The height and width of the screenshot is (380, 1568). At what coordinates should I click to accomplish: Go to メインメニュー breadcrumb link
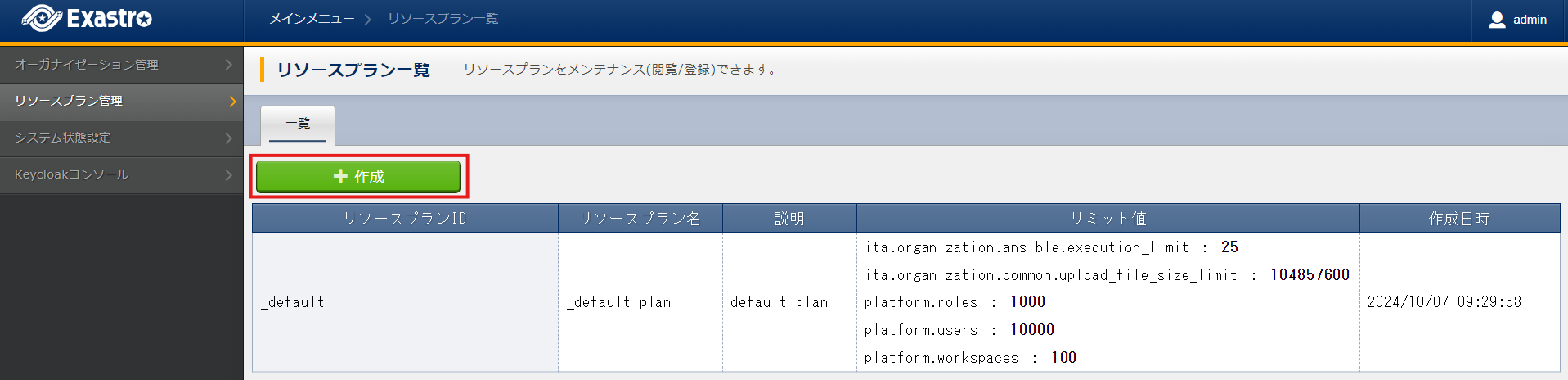coord(312,19)
